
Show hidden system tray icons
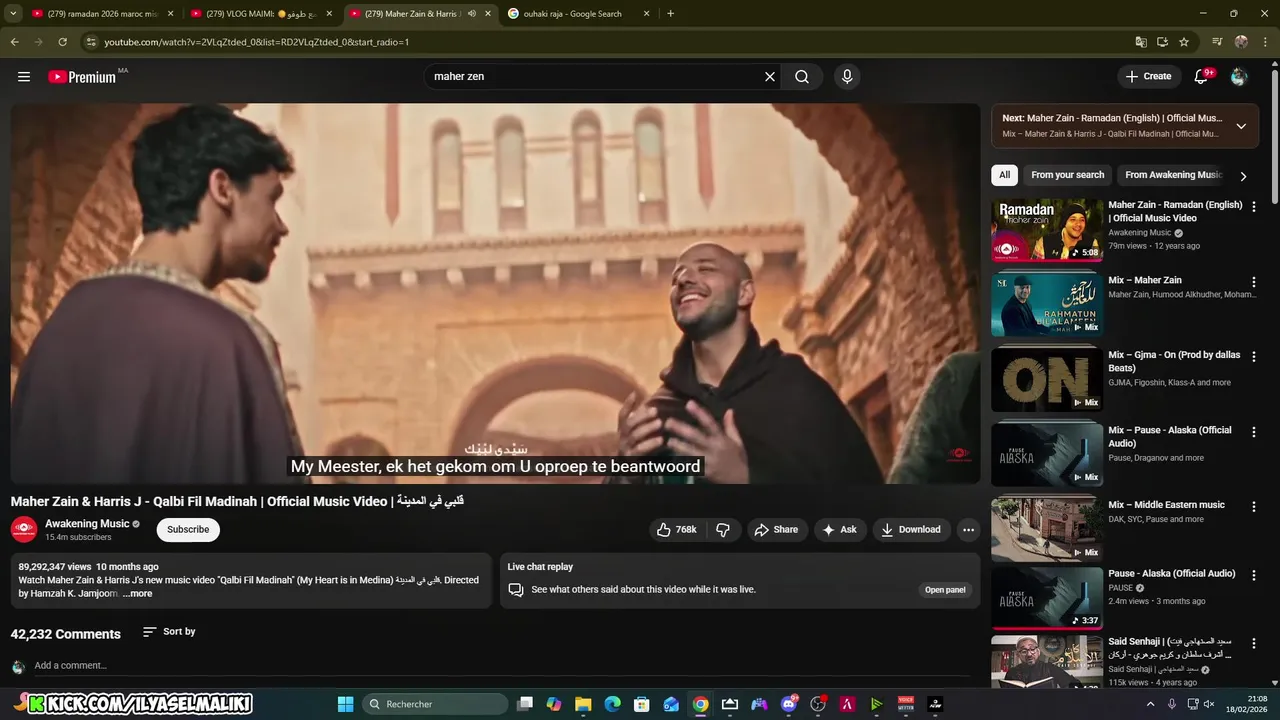pyautogui.click(x=1150, y=704)
